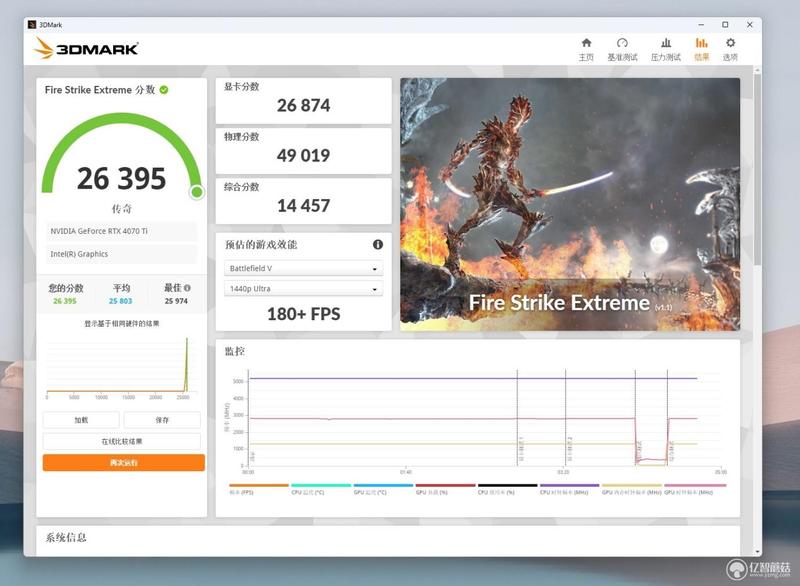800x586 pixels.
Task: Click green validation checkmark beside Fire Strike Extreme
Action: pos(164,90)
